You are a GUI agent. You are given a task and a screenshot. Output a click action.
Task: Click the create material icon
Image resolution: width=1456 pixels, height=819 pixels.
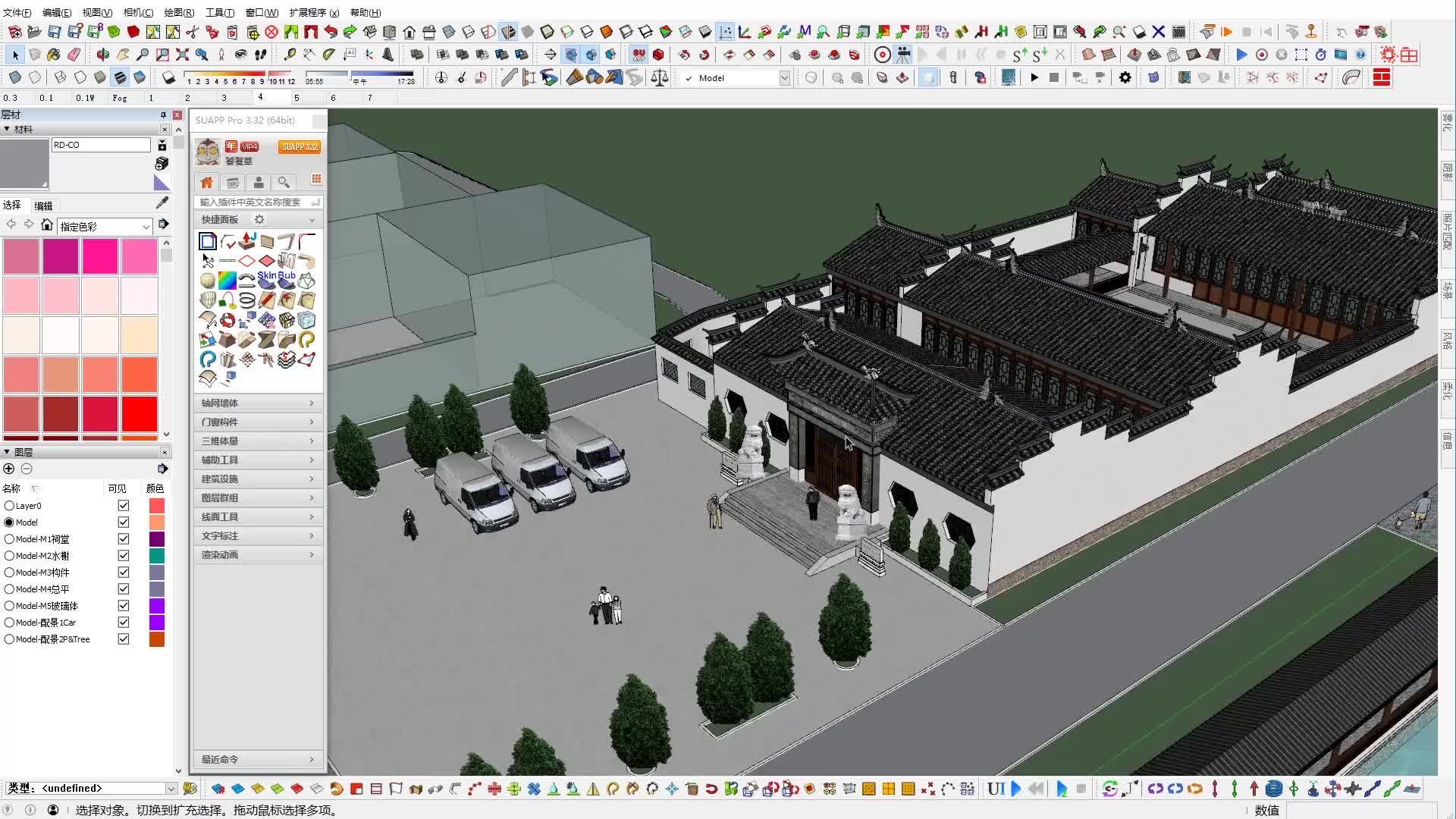[162, 163]
